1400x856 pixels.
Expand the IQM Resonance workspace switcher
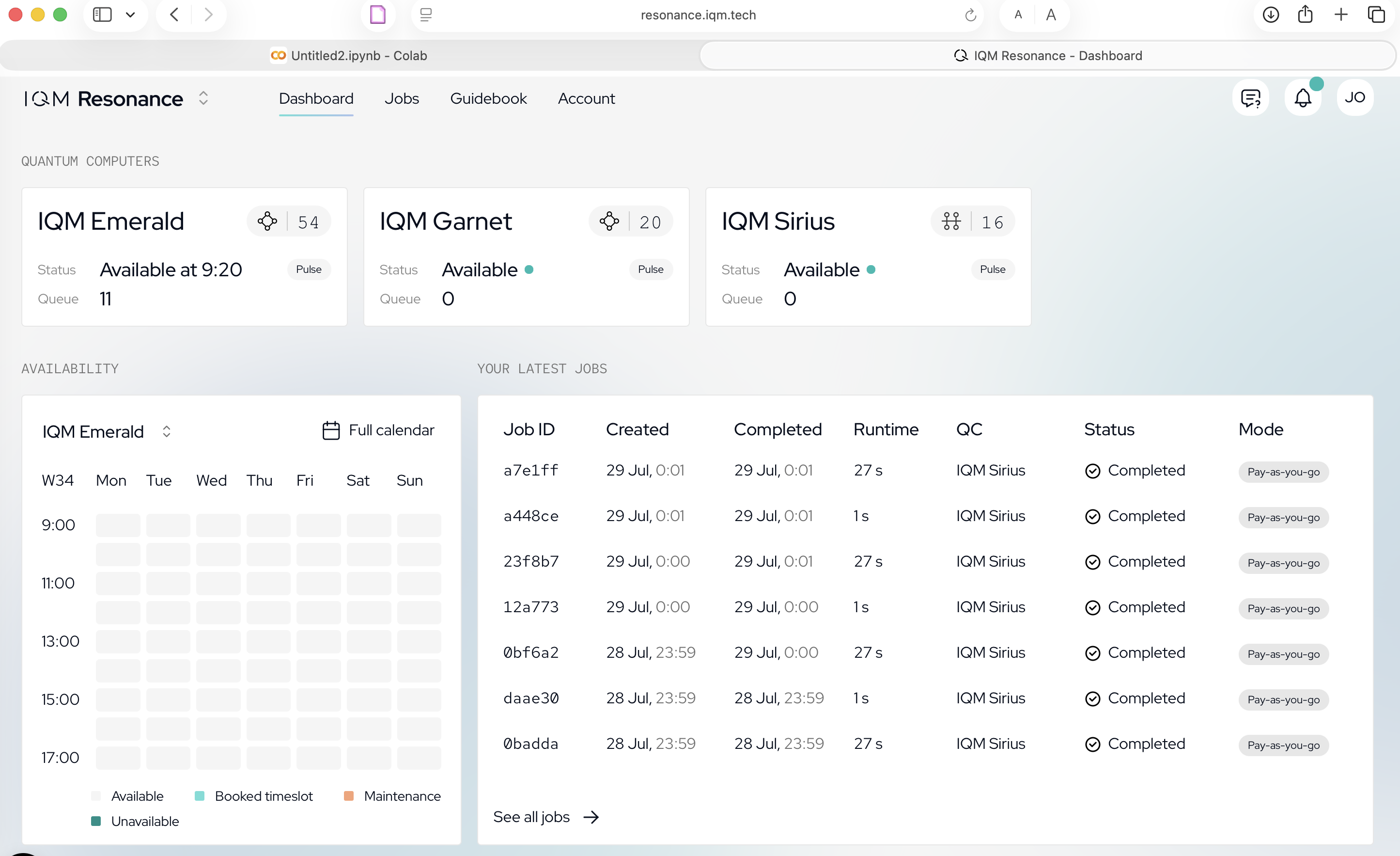203,98
